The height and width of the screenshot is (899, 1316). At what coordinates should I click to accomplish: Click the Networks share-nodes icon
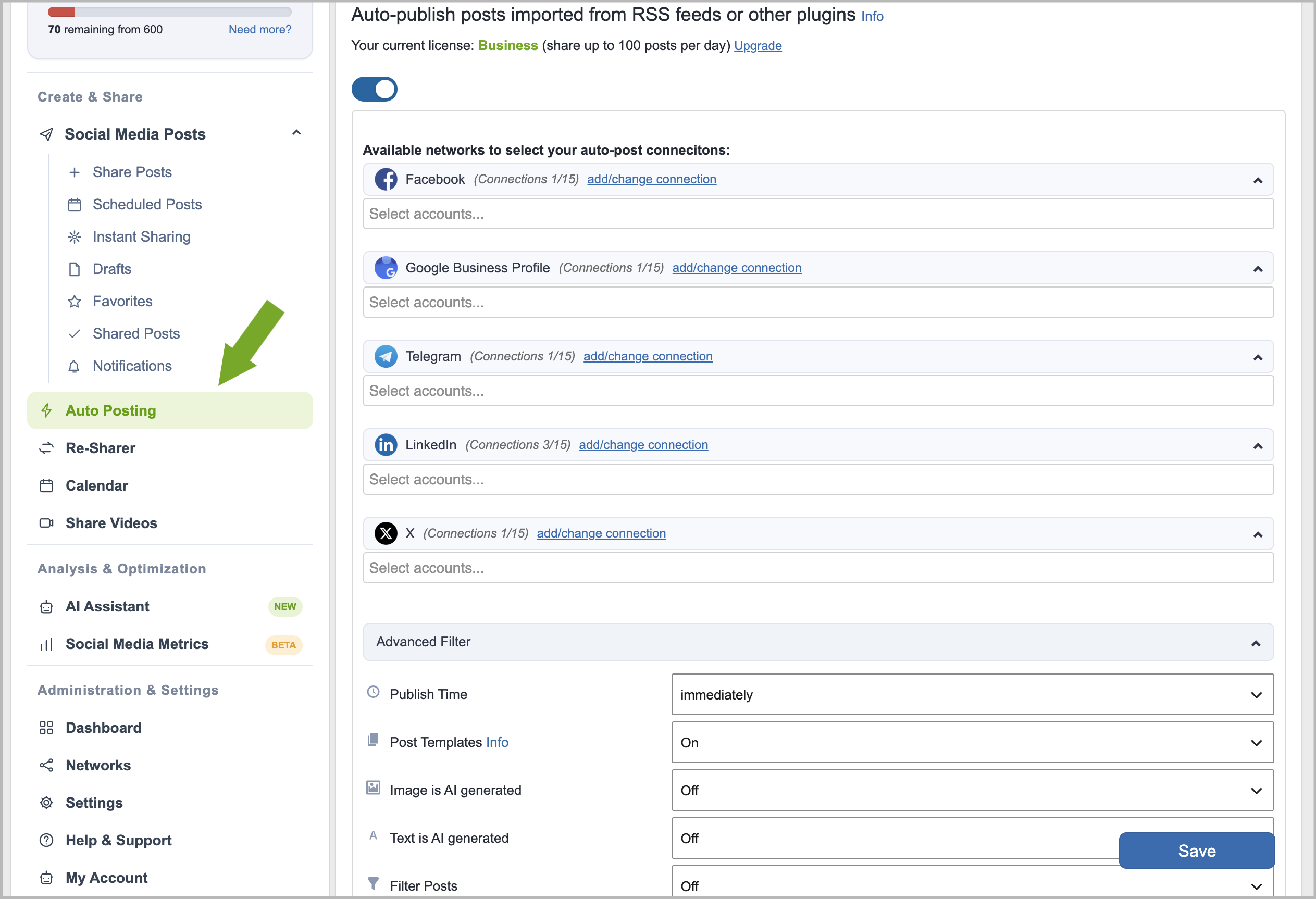[46, 765]
